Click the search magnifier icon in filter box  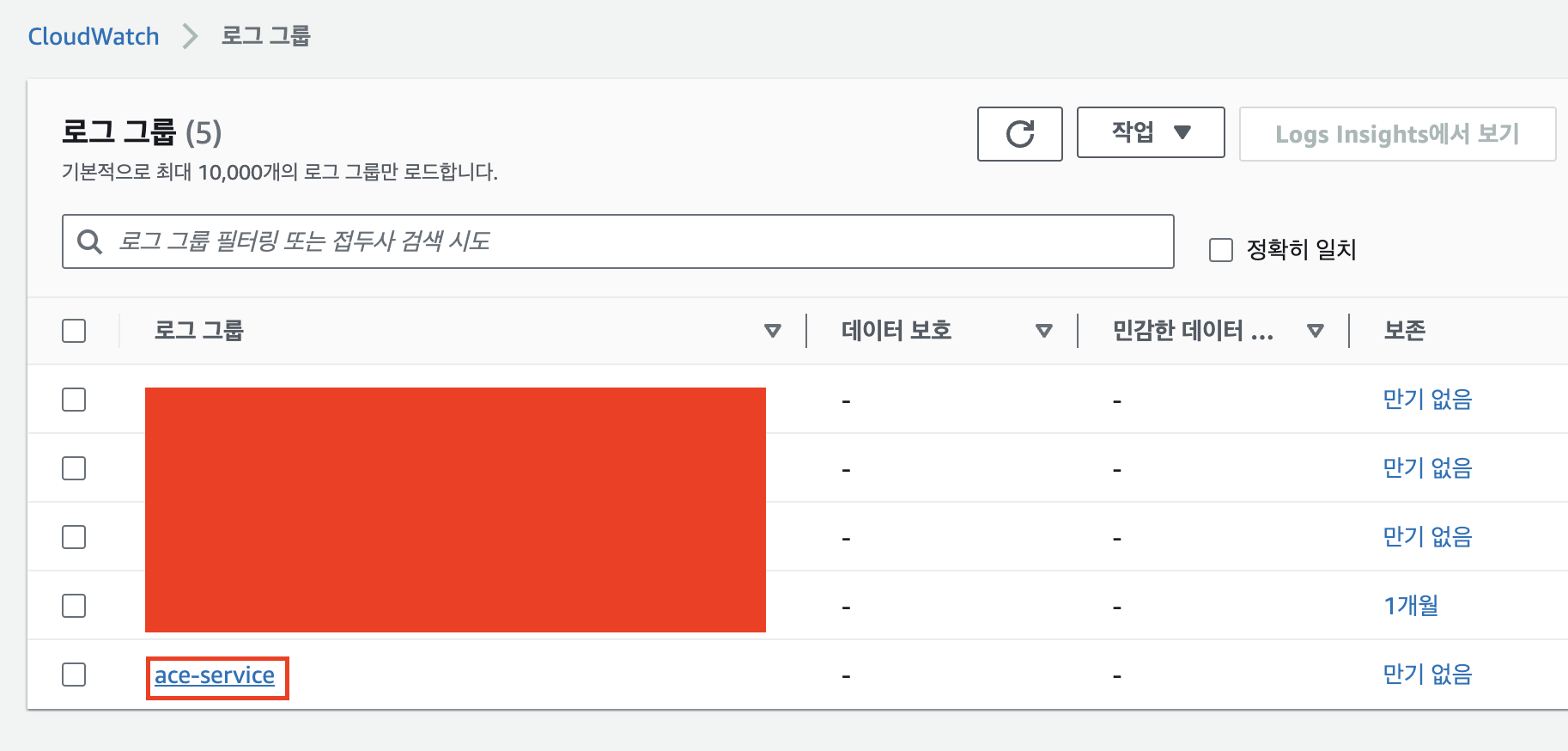point(89,241)
